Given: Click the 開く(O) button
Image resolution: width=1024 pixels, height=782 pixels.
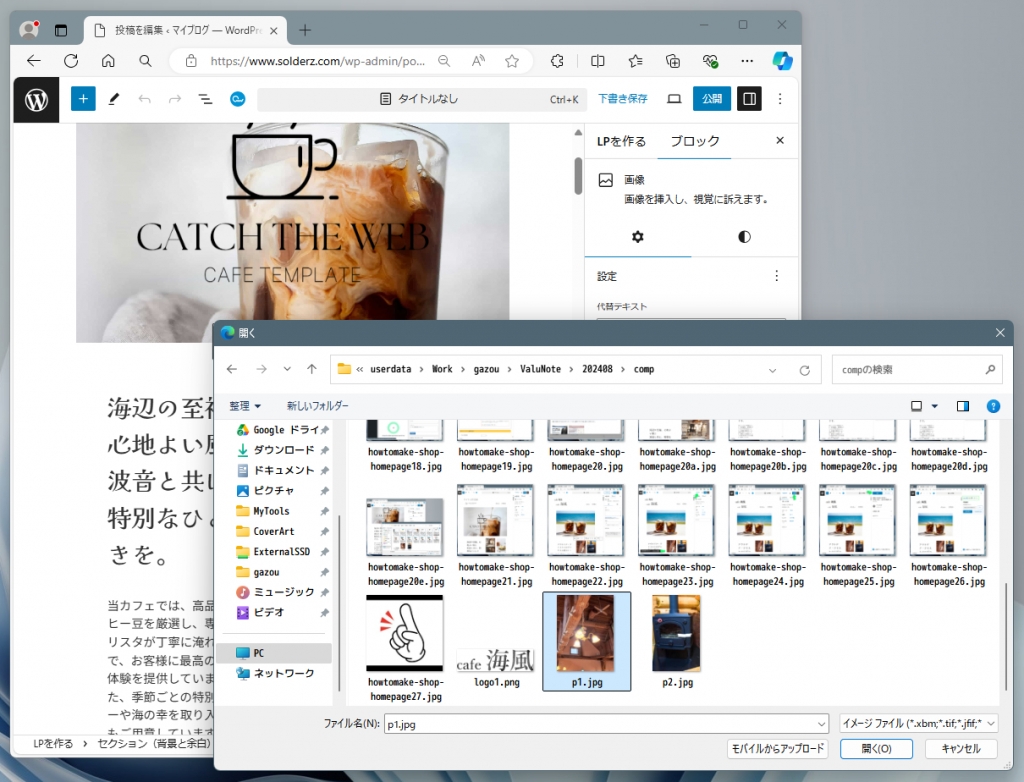Looking at the screenshot, I should click(x=876, y=749).
